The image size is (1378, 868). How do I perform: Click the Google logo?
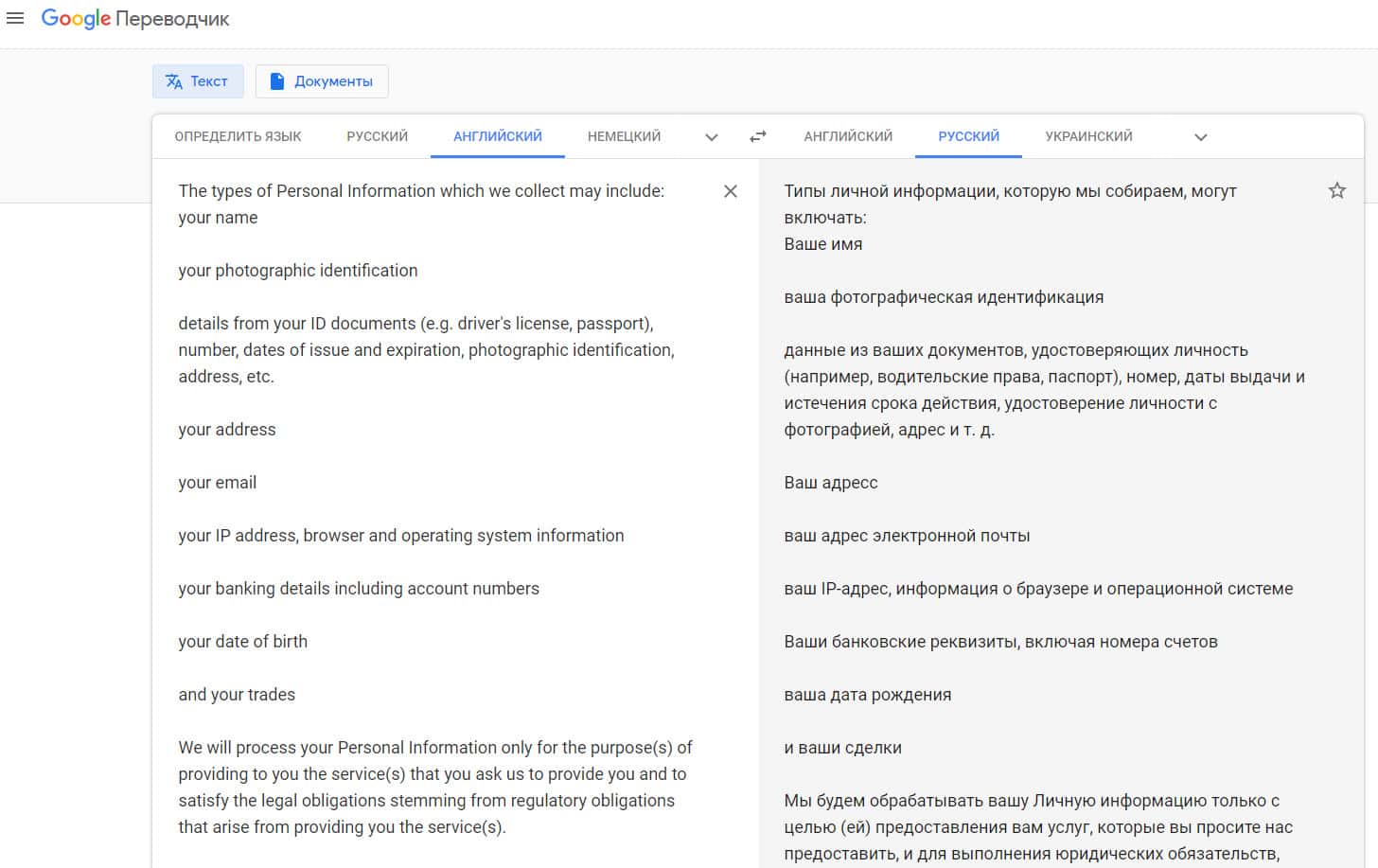click(x=76, y=19)
